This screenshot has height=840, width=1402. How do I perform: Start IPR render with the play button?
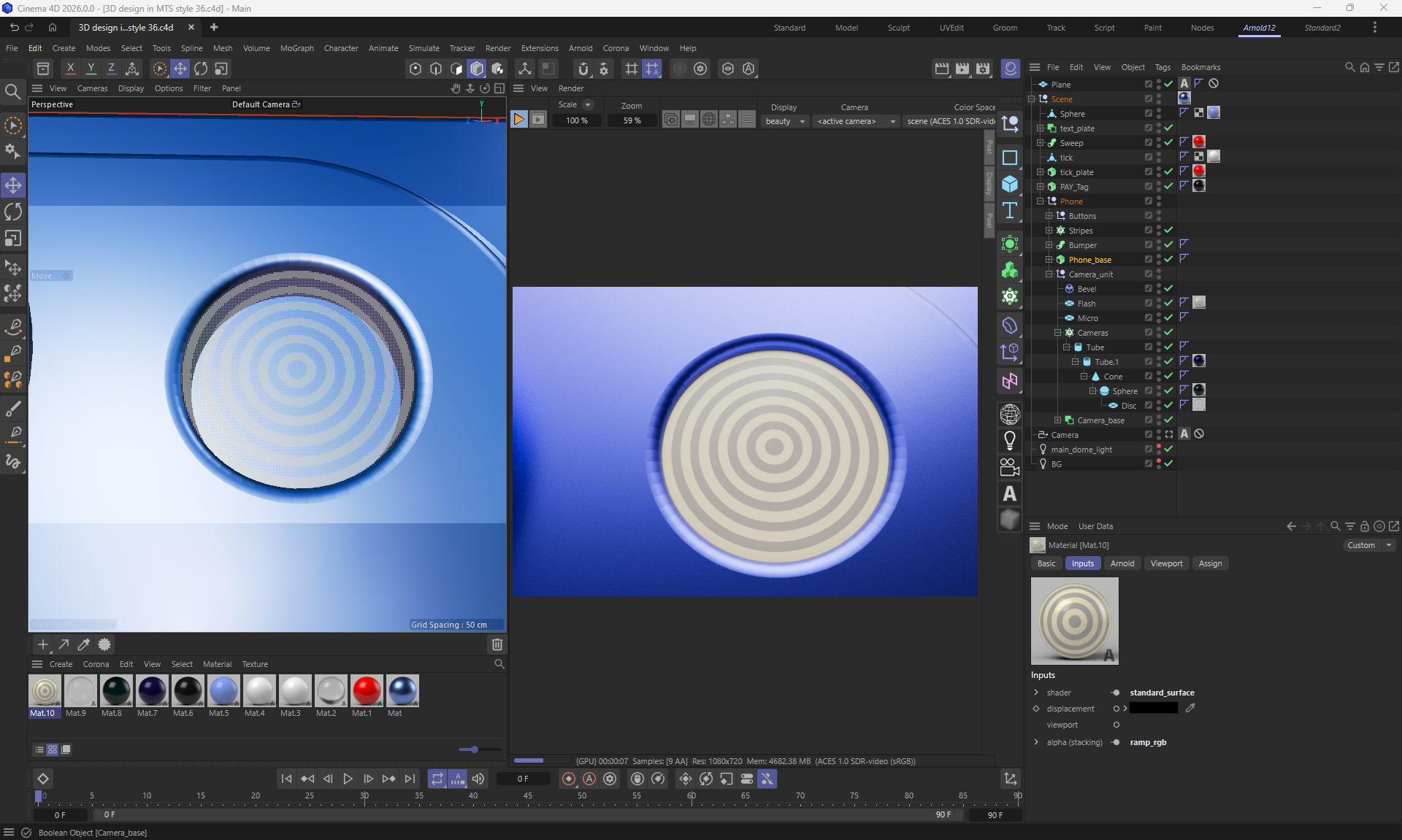coord(518,120)
